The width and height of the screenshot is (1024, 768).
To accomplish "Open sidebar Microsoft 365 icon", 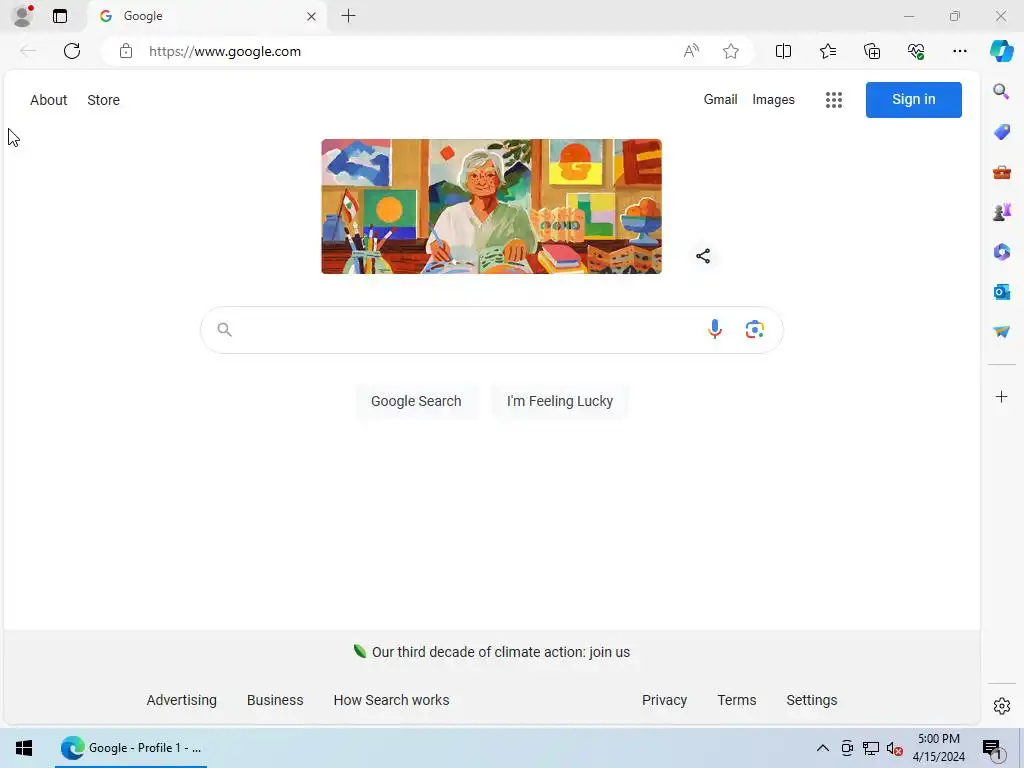I will point(1001,251).
